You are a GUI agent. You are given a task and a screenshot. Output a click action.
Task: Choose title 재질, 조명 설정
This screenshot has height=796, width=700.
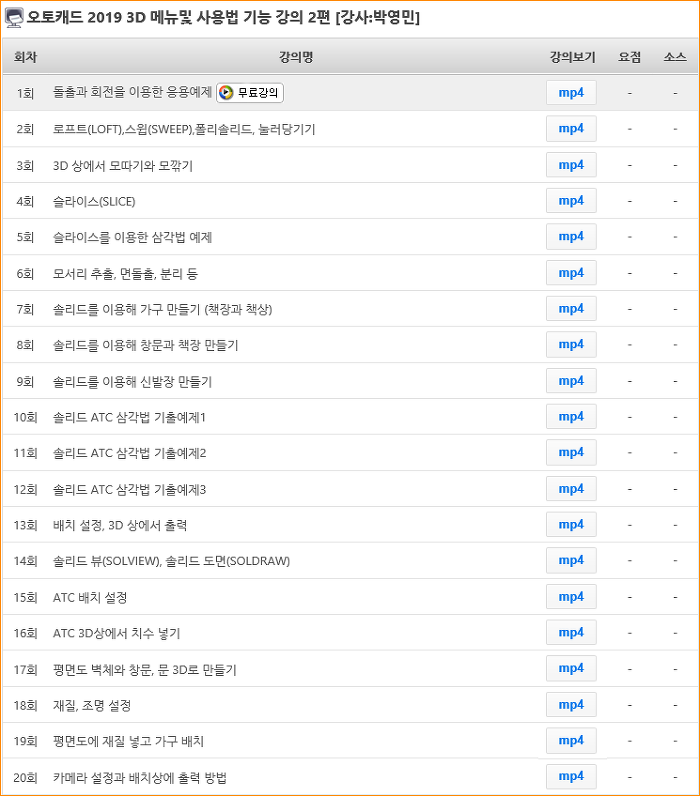pos(92,706)
